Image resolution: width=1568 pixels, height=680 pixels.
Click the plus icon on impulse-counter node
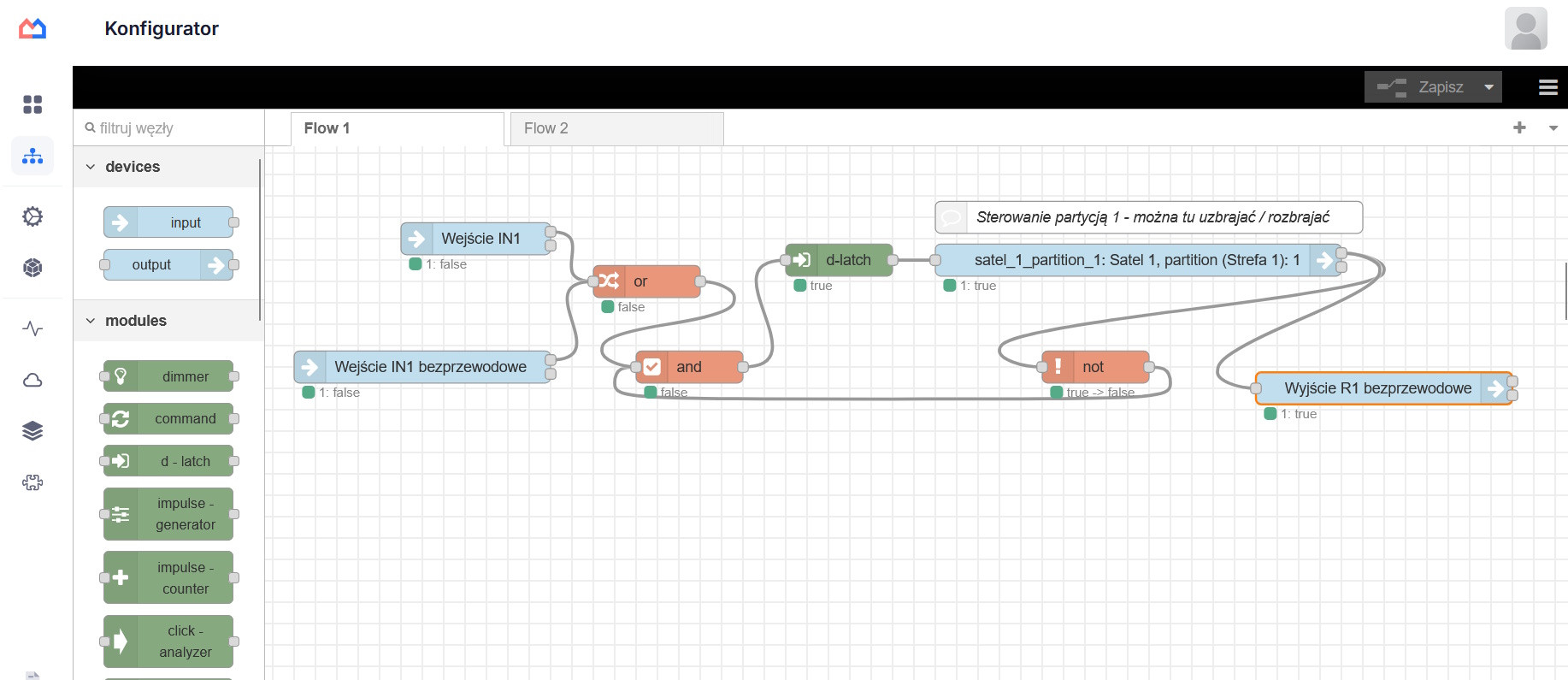[x=121, y=577]
